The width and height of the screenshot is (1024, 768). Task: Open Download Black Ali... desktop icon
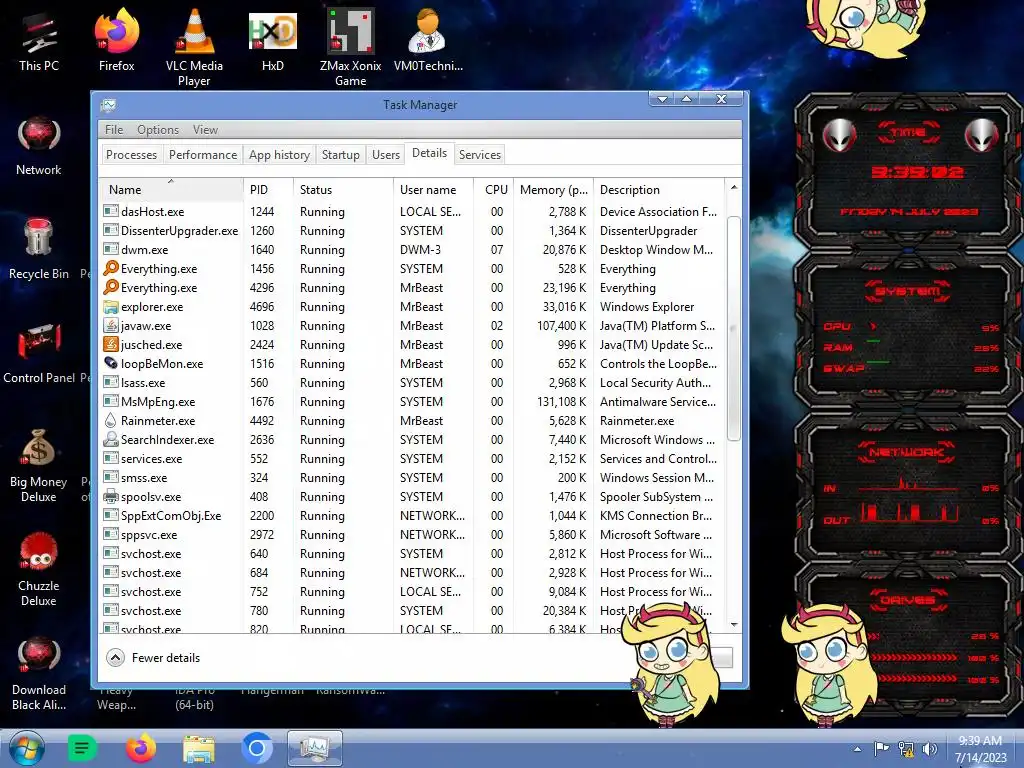[39, 674]
